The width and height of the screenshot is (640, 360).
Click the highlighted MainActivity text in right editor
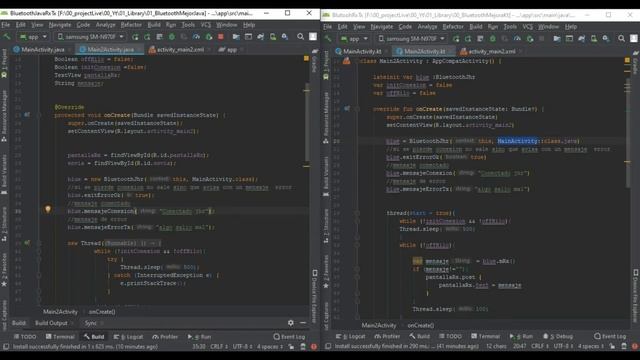[x=517, y=141]
